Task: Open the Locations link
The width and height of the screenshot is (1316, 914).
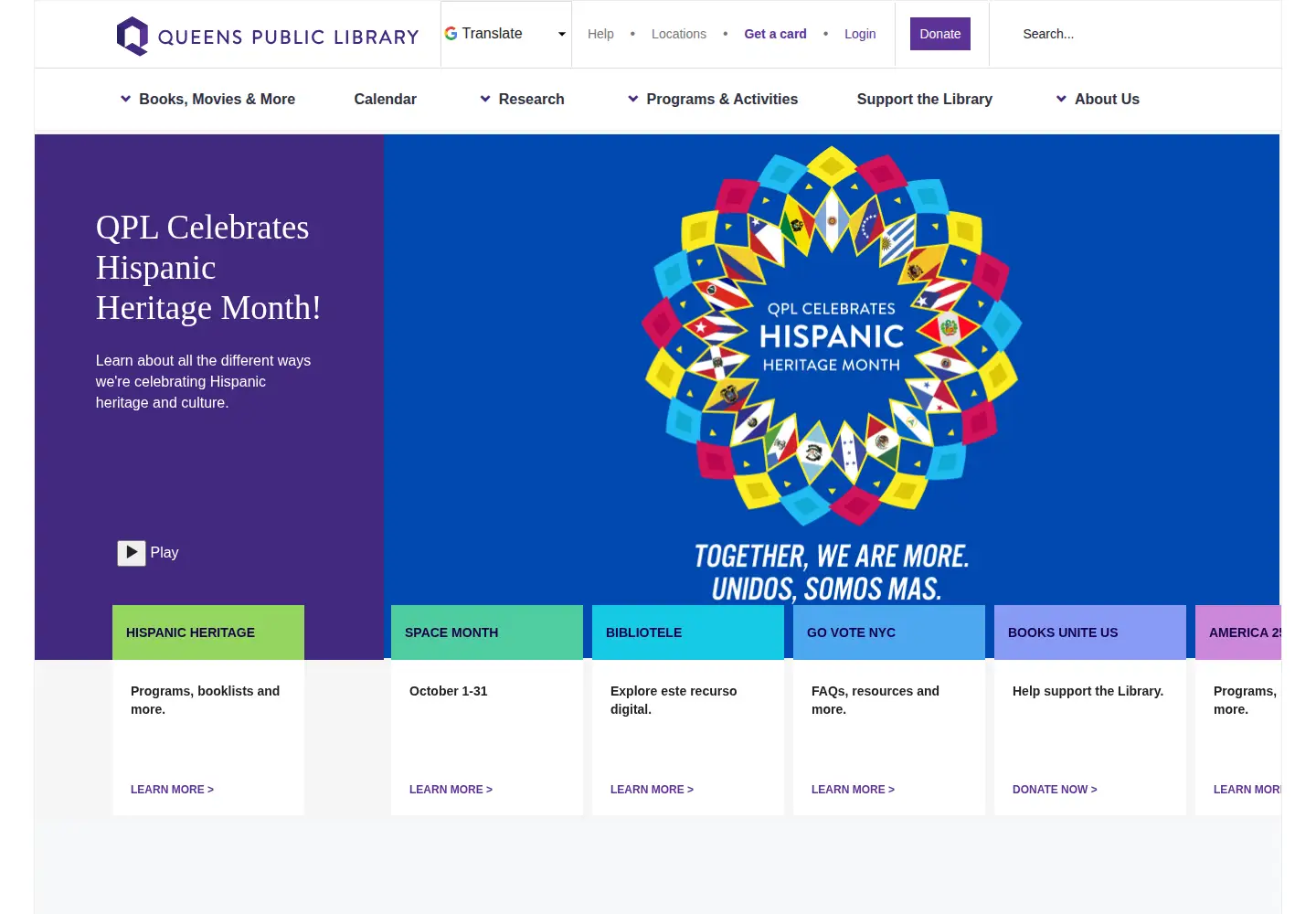Action: [678, 34]
